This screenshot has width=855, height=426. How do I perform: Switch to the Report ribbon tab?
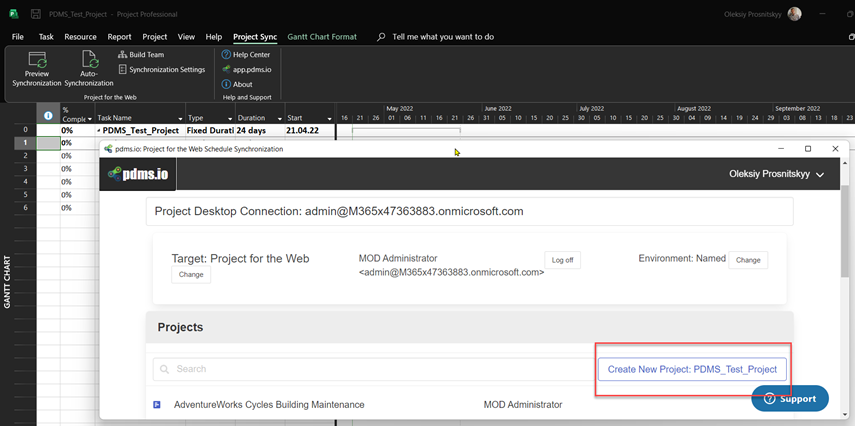tap(119, 37)
